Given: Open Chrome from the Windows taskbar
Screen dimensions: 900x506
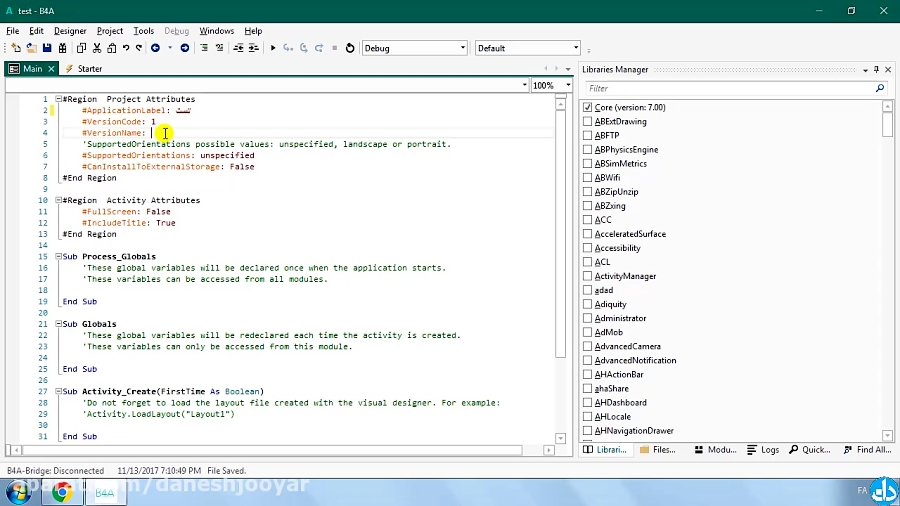Looking at the screenshot, I should click(x=62, y=491).
